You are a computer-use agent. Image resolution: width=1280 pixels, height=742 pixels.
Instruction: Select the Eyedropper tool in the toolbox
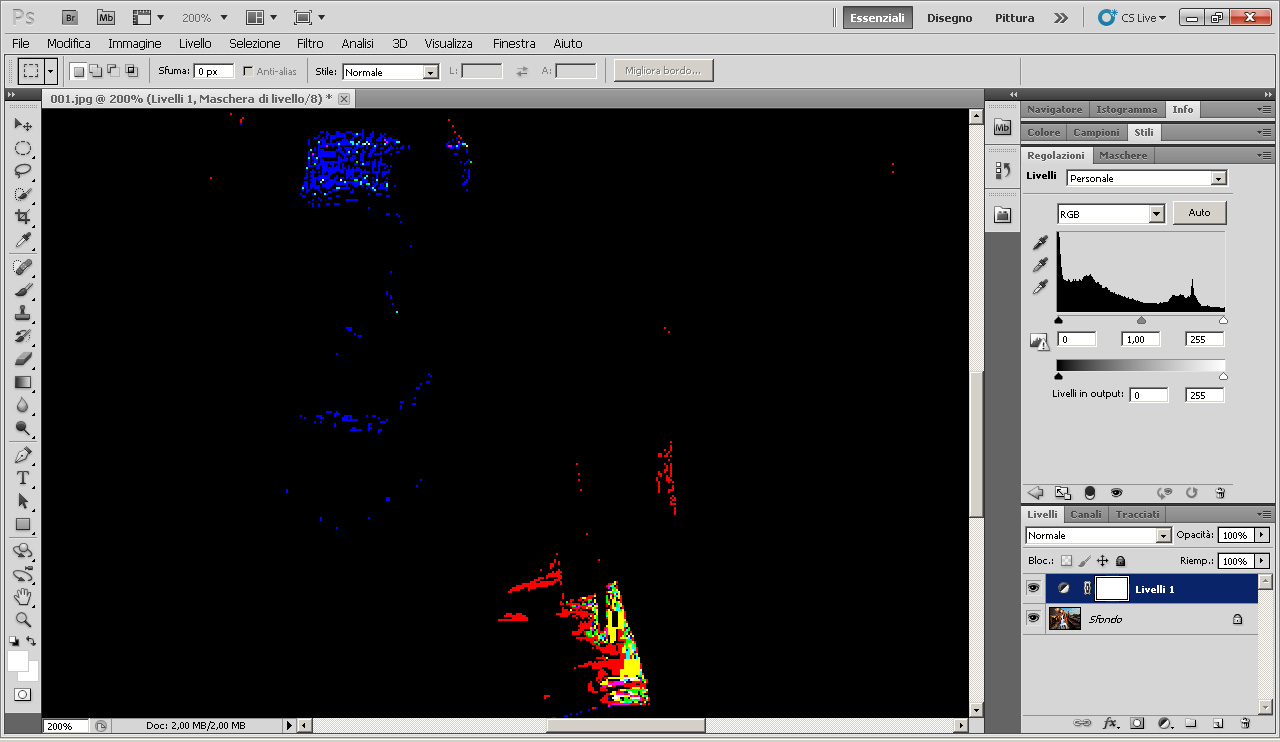(22, 240)
